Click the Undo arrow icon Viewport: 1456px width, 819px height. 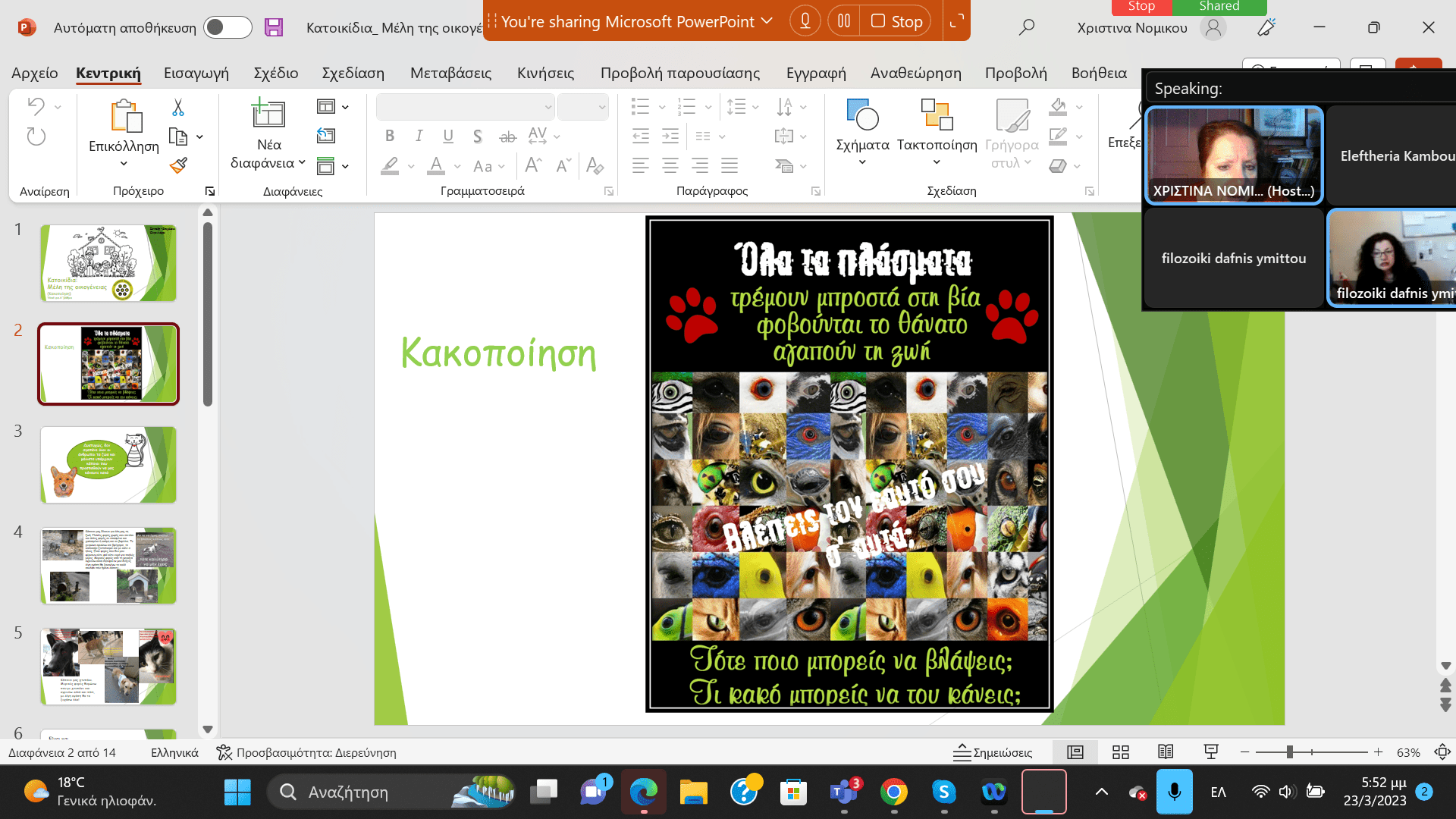pyautogui.click(x=36, y=107)
